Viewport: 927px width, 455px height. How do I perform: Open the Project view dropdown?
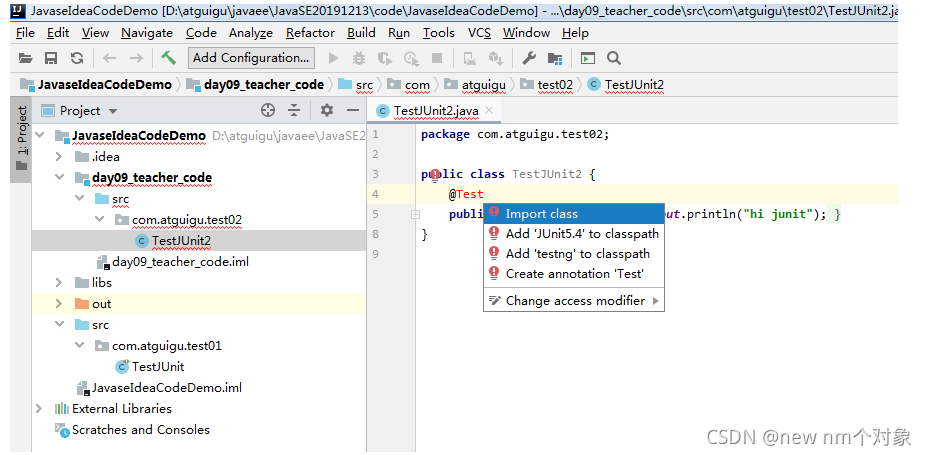pos(113,111)
